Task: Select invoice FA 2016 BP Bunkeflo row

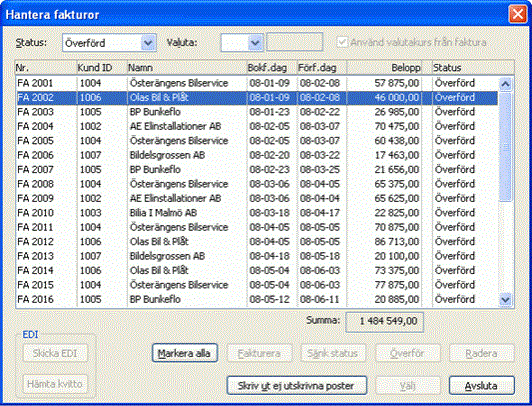Action: tap(257, 299)
